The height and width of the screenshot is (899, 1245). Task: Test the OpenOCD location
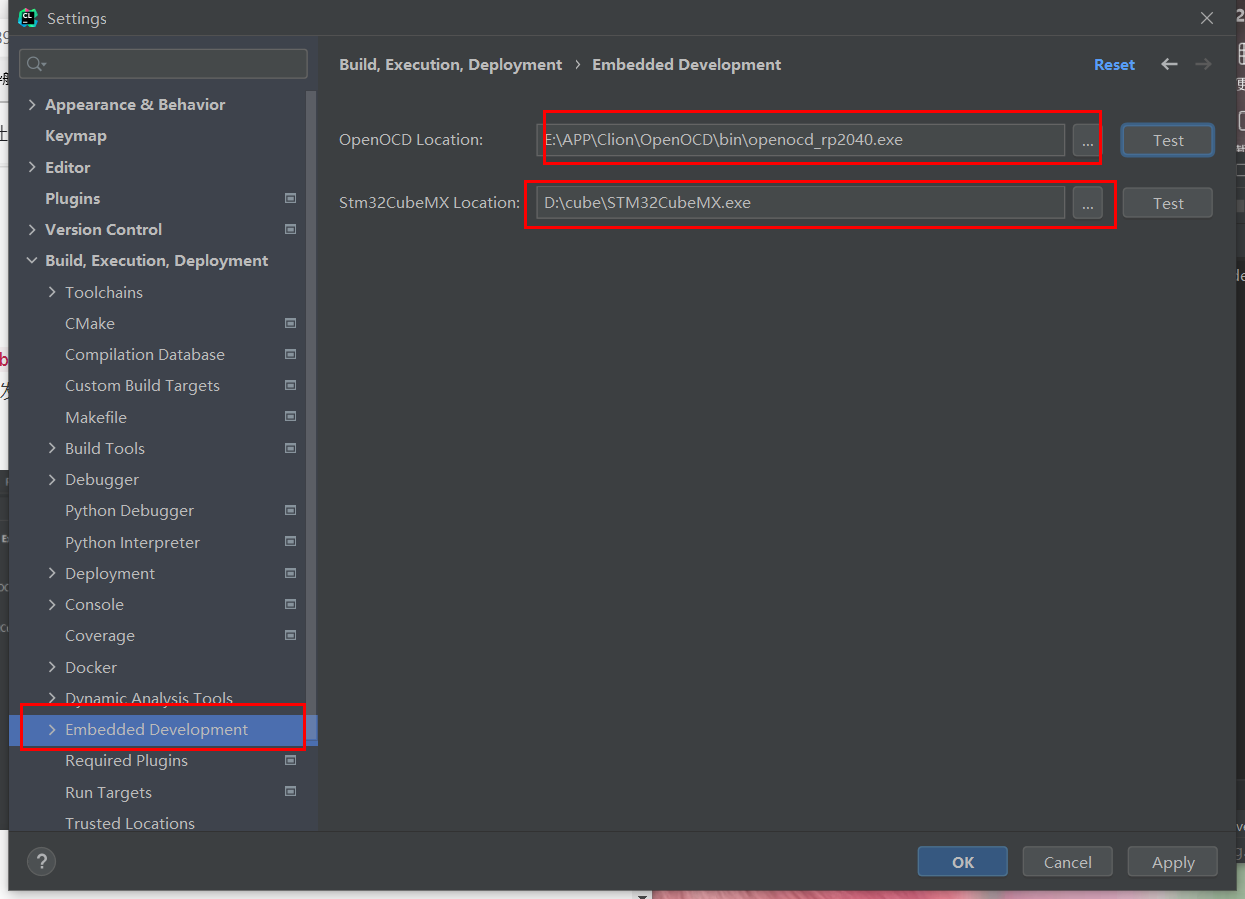tap(1168, 140)
